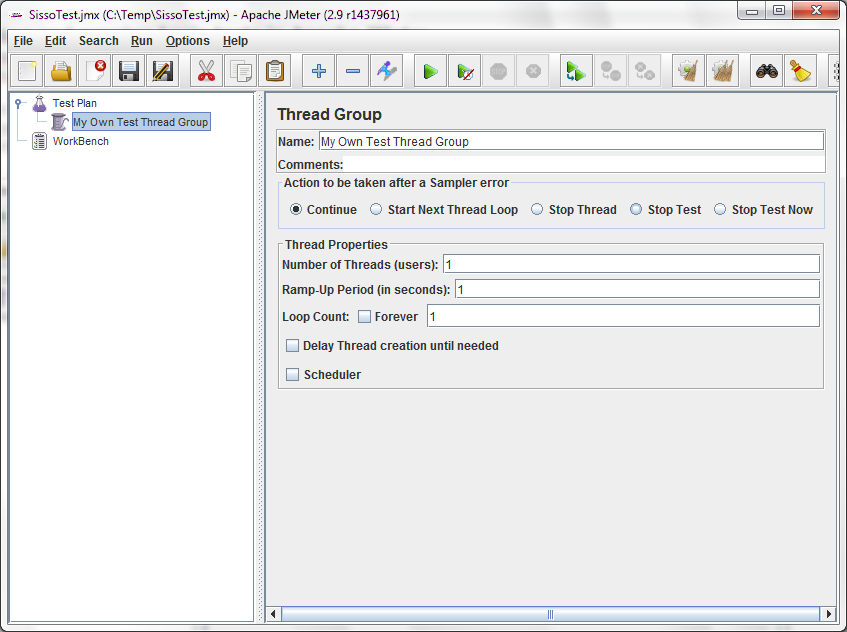Copy the selected element icon
The image size is (847, 632).
240,71
